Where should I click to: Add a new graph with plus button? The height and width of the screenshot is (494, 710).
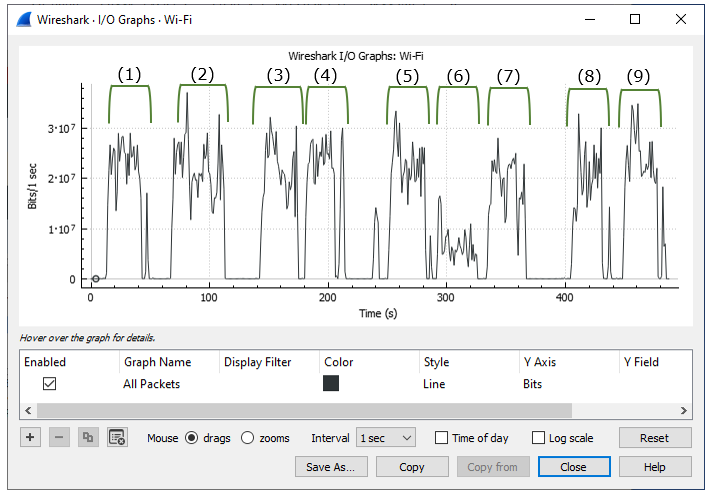point(30,437)
